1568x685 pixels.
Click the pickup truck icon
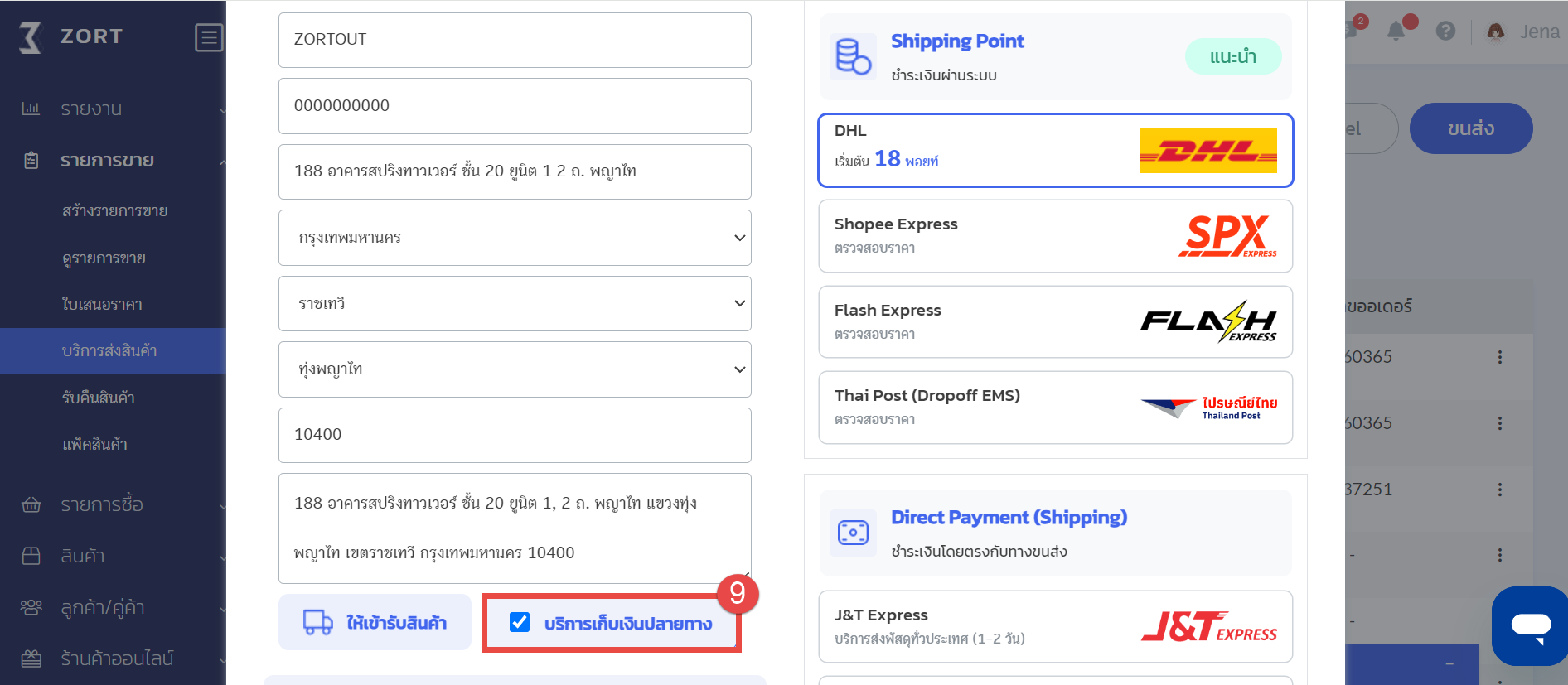click(x=317, y=622)
